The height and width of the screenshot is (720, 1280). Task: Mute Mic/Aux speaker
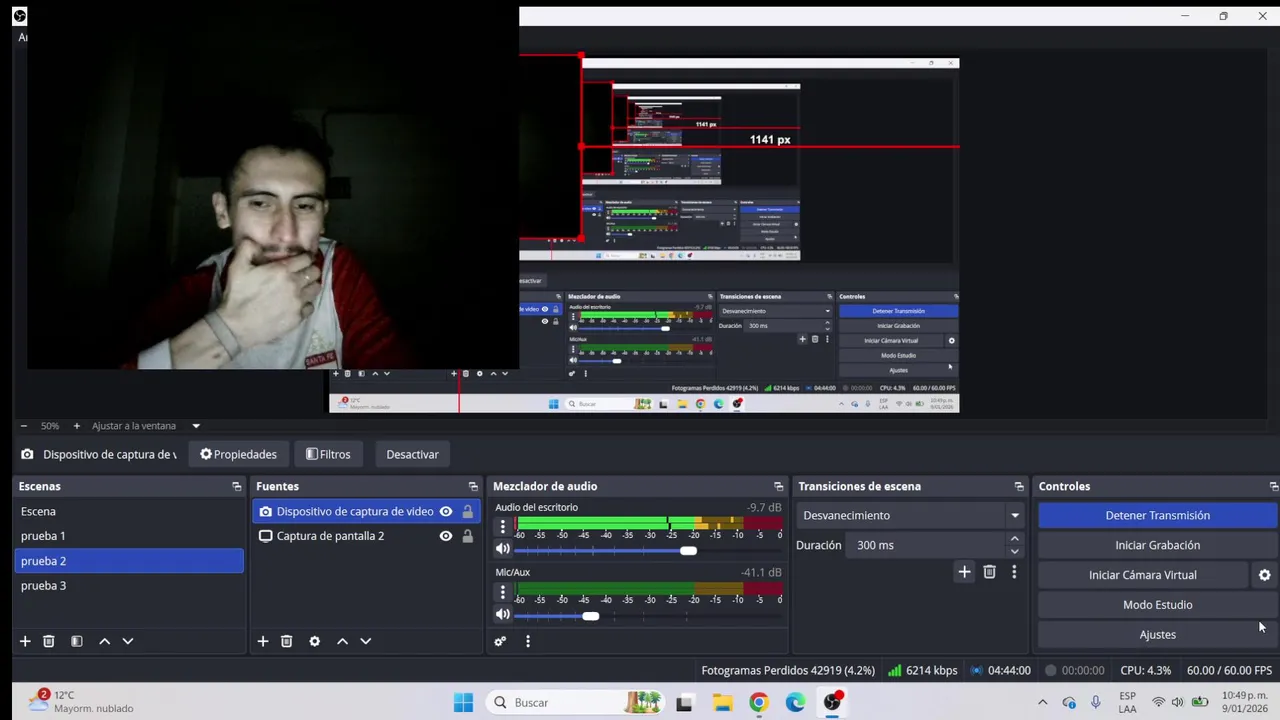pyautogui.click(x=502, y=615)
